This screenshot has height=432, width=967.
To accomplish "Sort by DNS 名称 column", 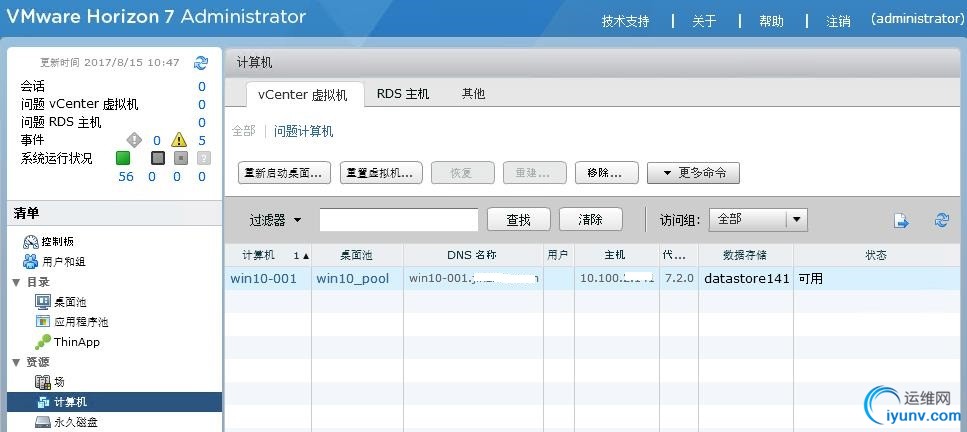I will point(473,255).
